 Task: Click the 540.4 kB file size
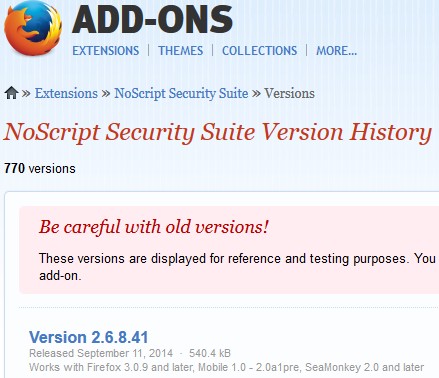pos(210,353)
